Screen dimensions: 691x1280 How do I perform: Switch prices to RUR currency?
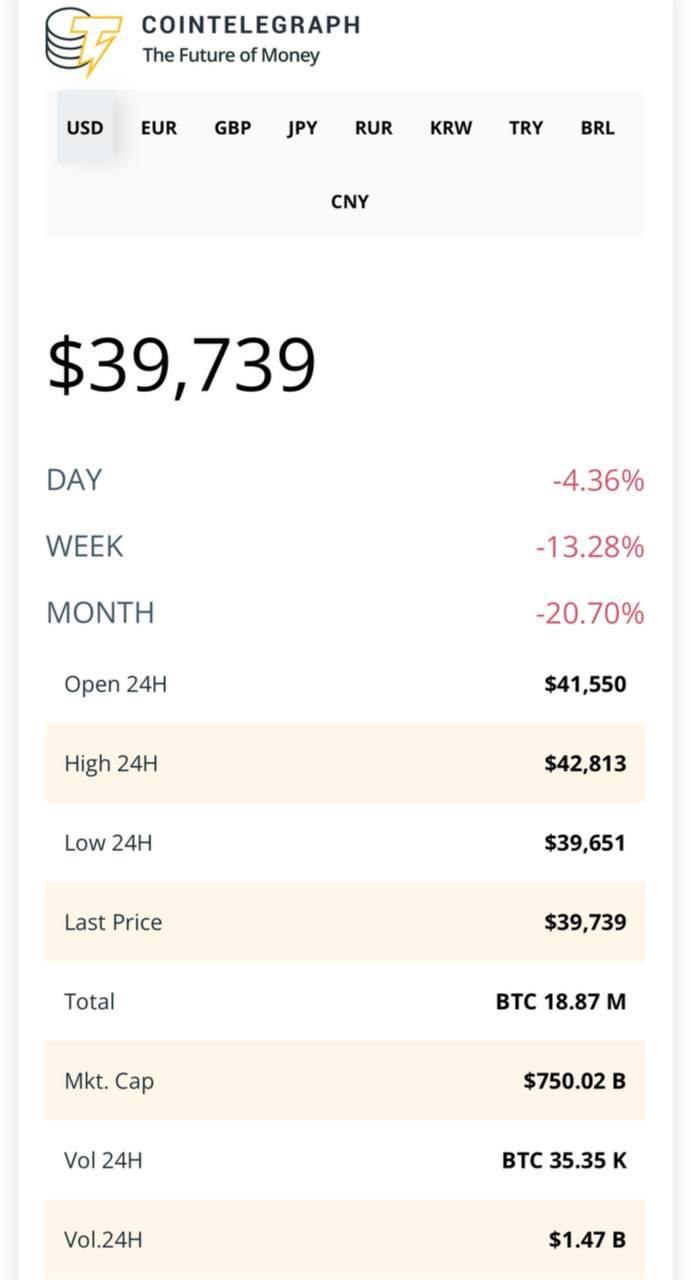(374, 128)
